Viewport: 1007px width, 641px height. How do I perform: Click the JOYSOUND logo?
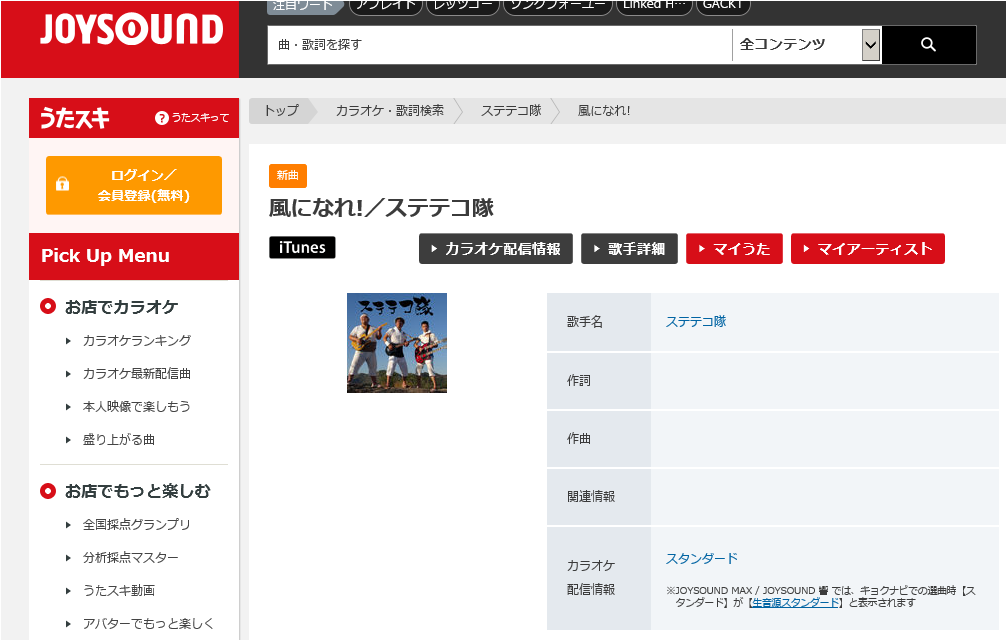132,30
